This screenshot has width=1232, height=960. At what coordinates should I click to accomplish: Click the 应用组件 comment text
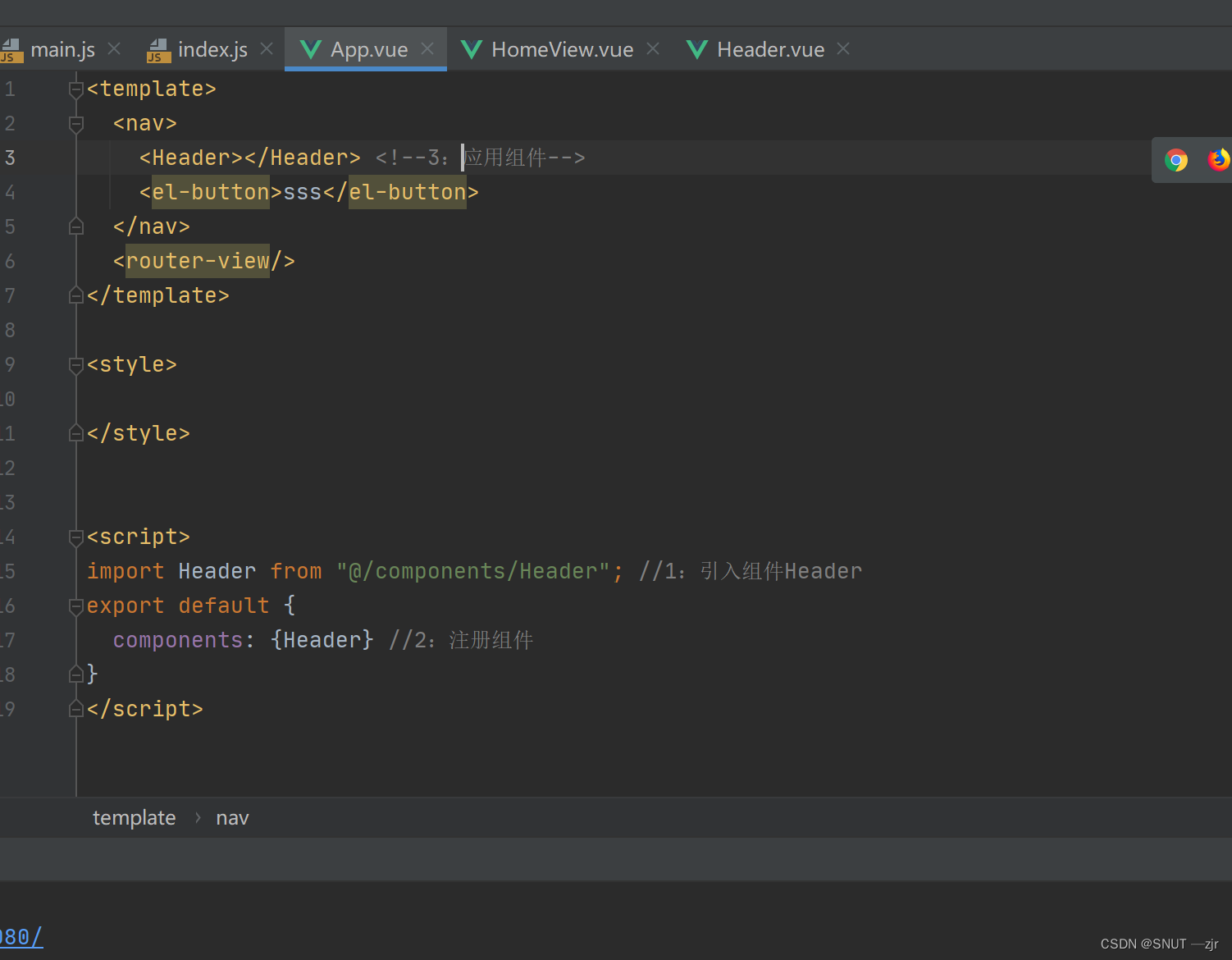pos(505,158)
